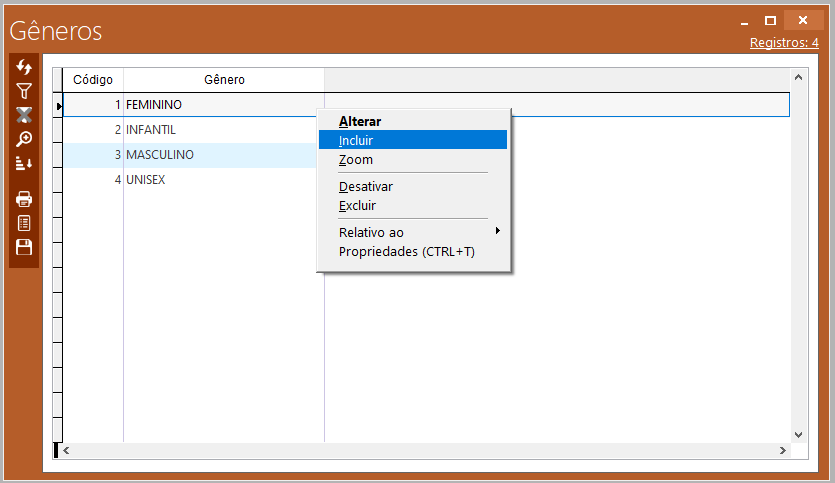Viewport: 835px width, 483px height.
Task: Click the floppy disk save icon
Action: (x=24, y=247)
